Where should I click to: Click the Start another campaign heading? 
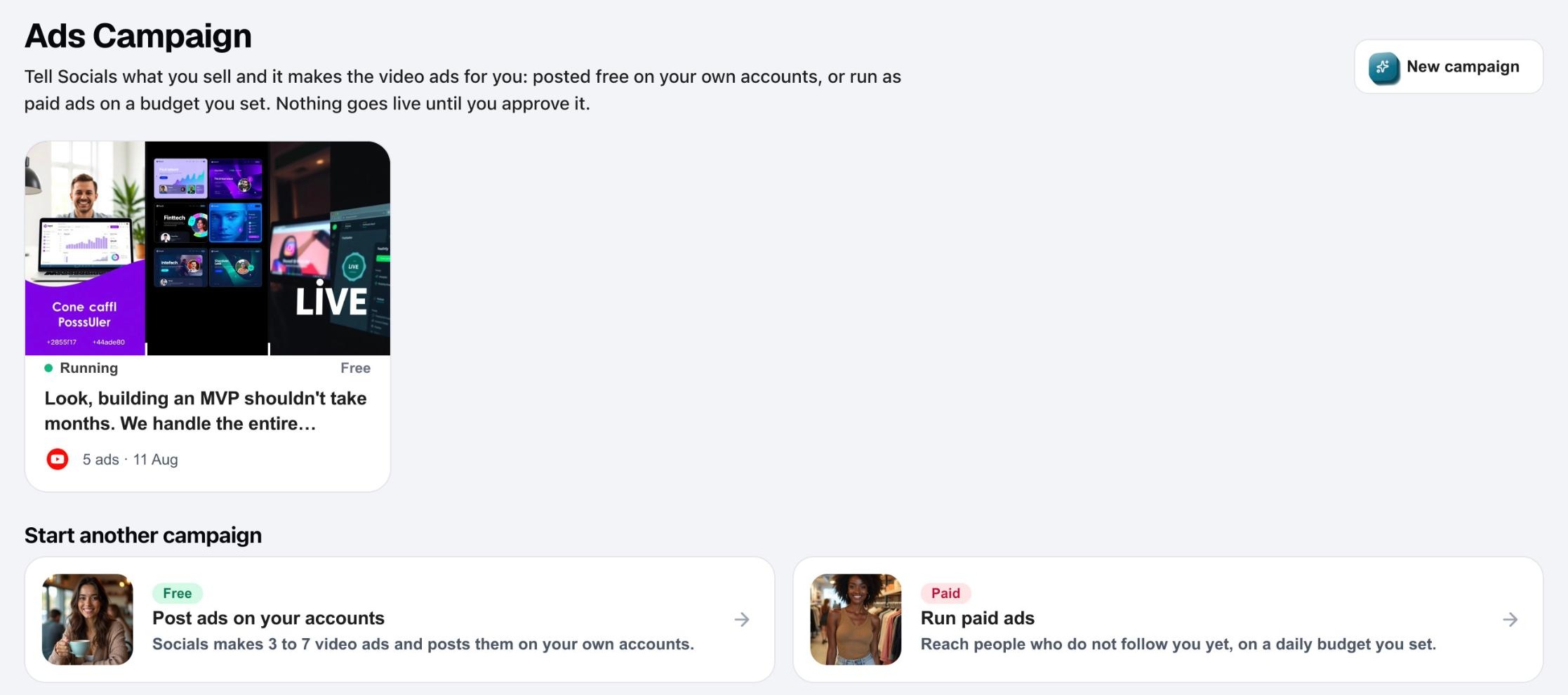click(143, 535)
